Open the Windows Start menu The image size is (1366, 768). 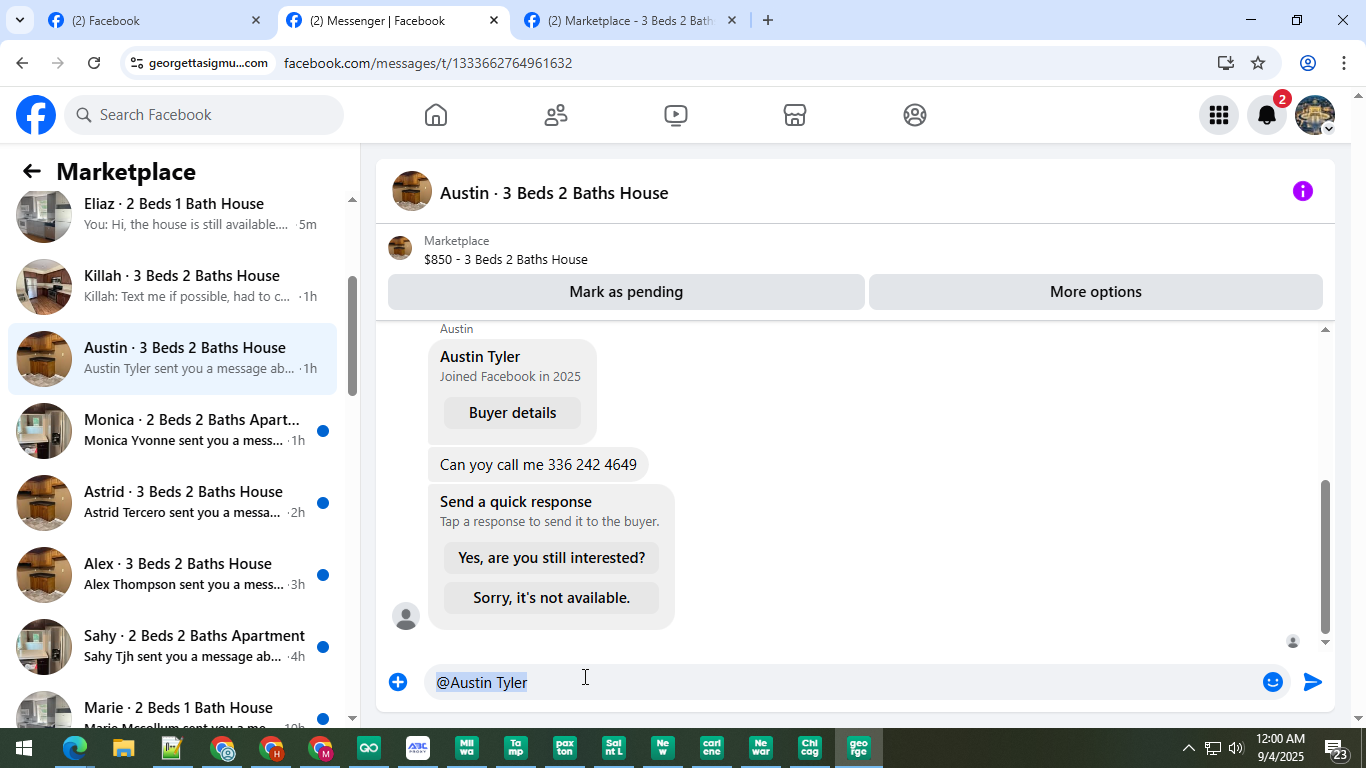[x=24, y=748]
